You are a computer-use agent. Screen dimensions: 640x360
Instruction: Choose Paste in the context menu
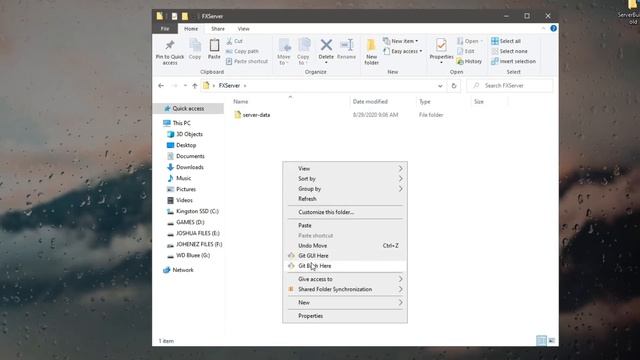tap(345, 225)
